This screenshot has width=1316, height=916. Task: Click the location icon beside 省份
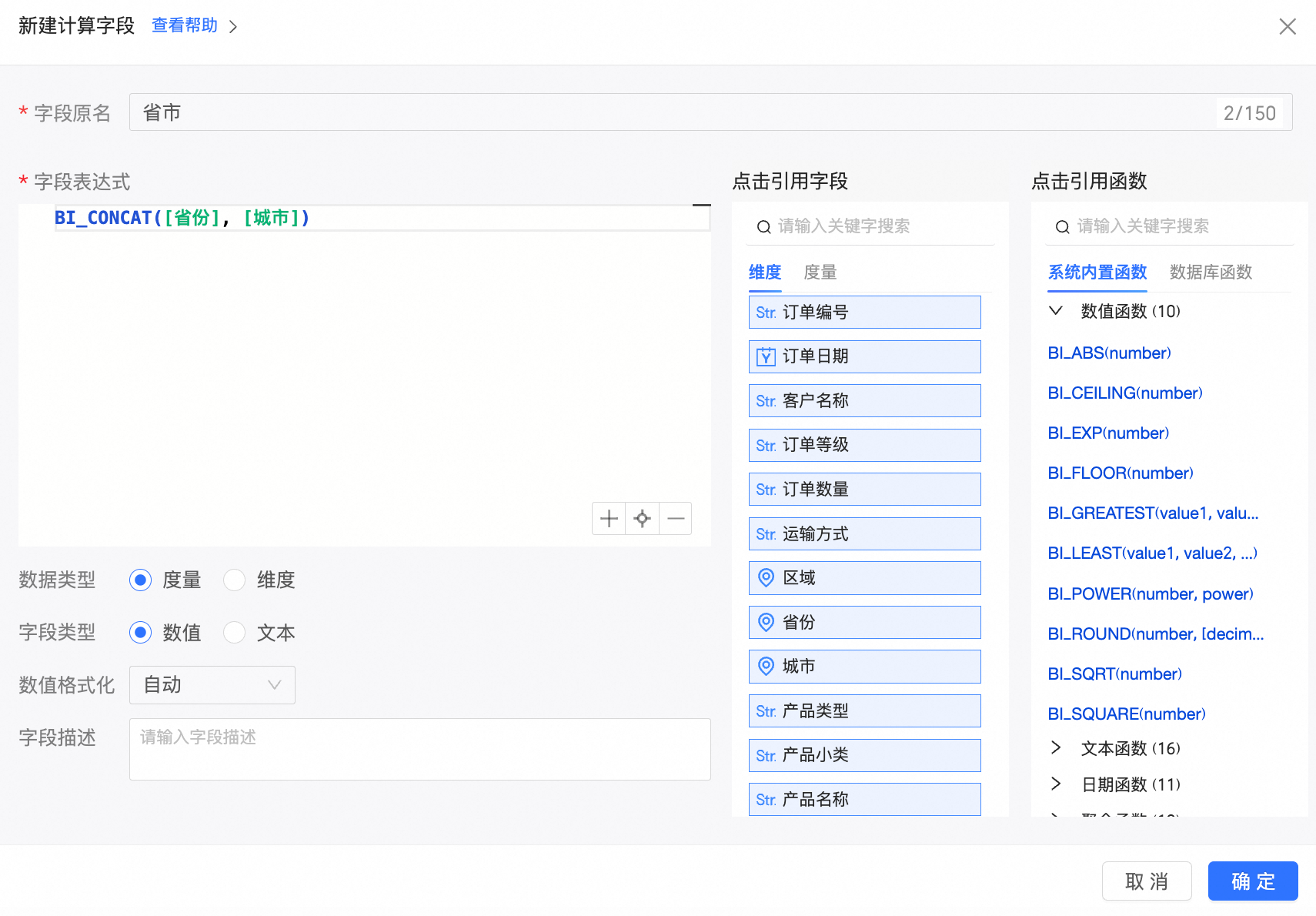pos(767,623)
